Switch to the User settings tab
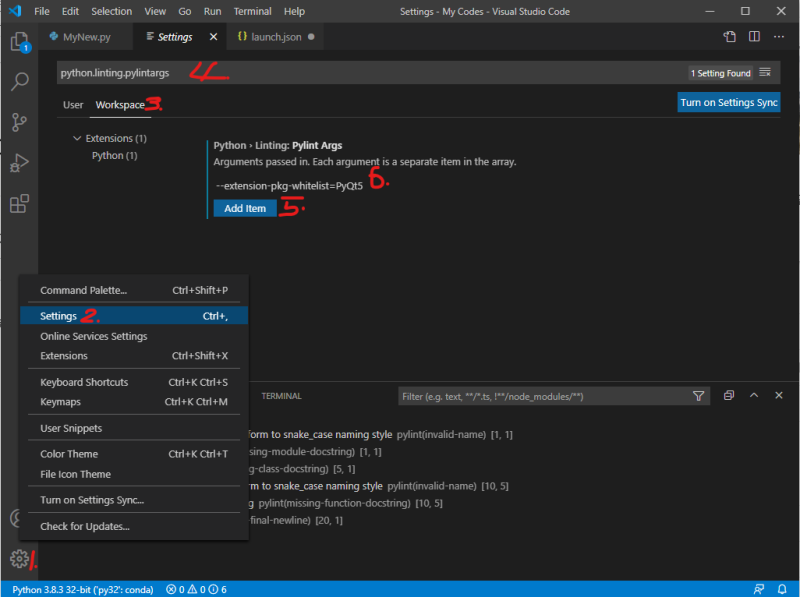 (73, 105)
